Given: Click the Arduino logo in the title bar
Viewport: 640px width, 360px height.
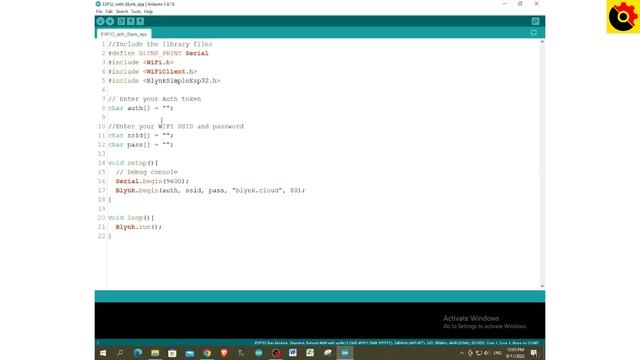Looking at the screenshot, I should click(98, 4).
